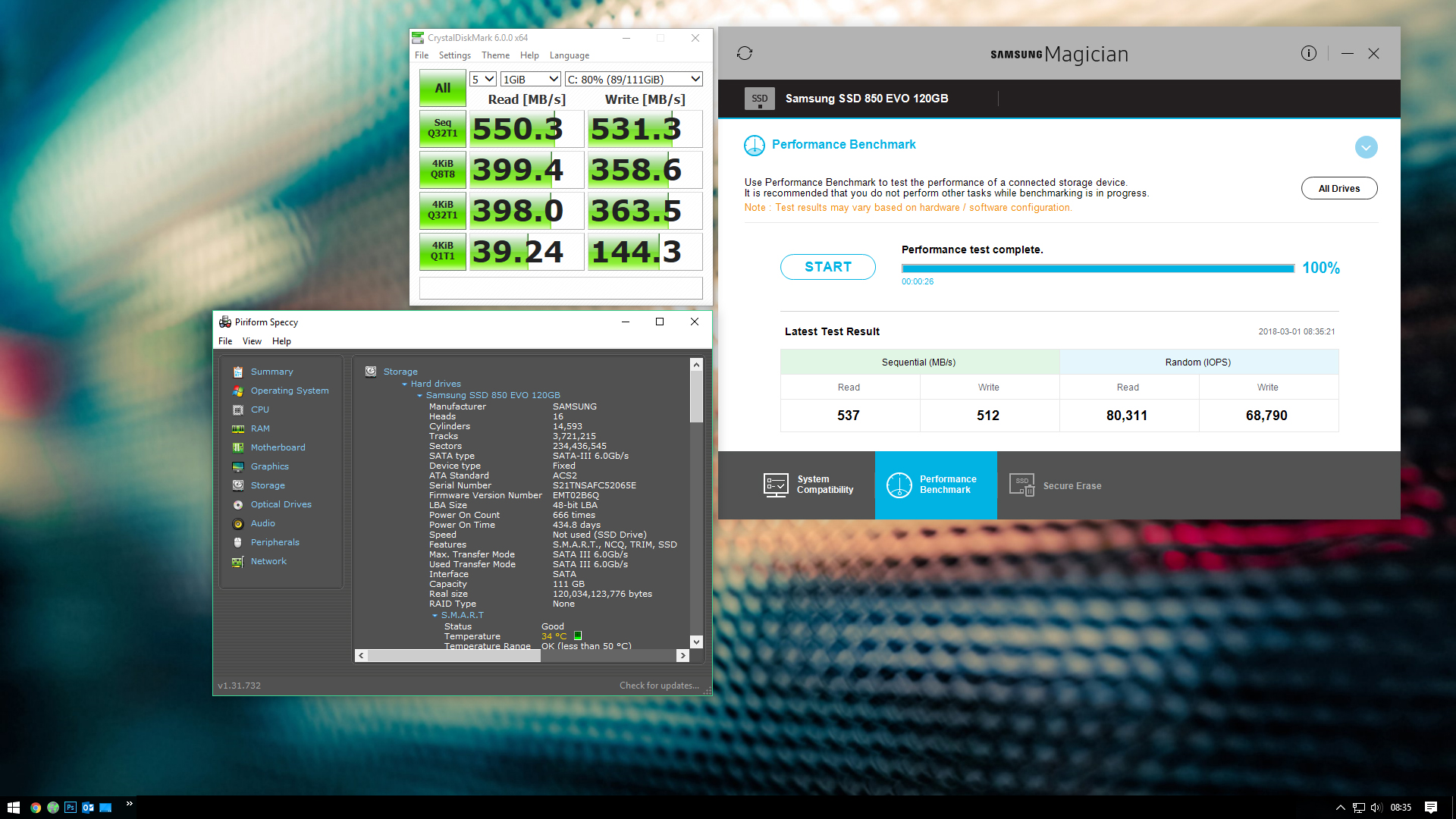The width and height of the screenshot is (1456, 819).
Task: Collapse the S.M.A.R.T tree node
Action: pyautogui.click(x=435, y=616)
